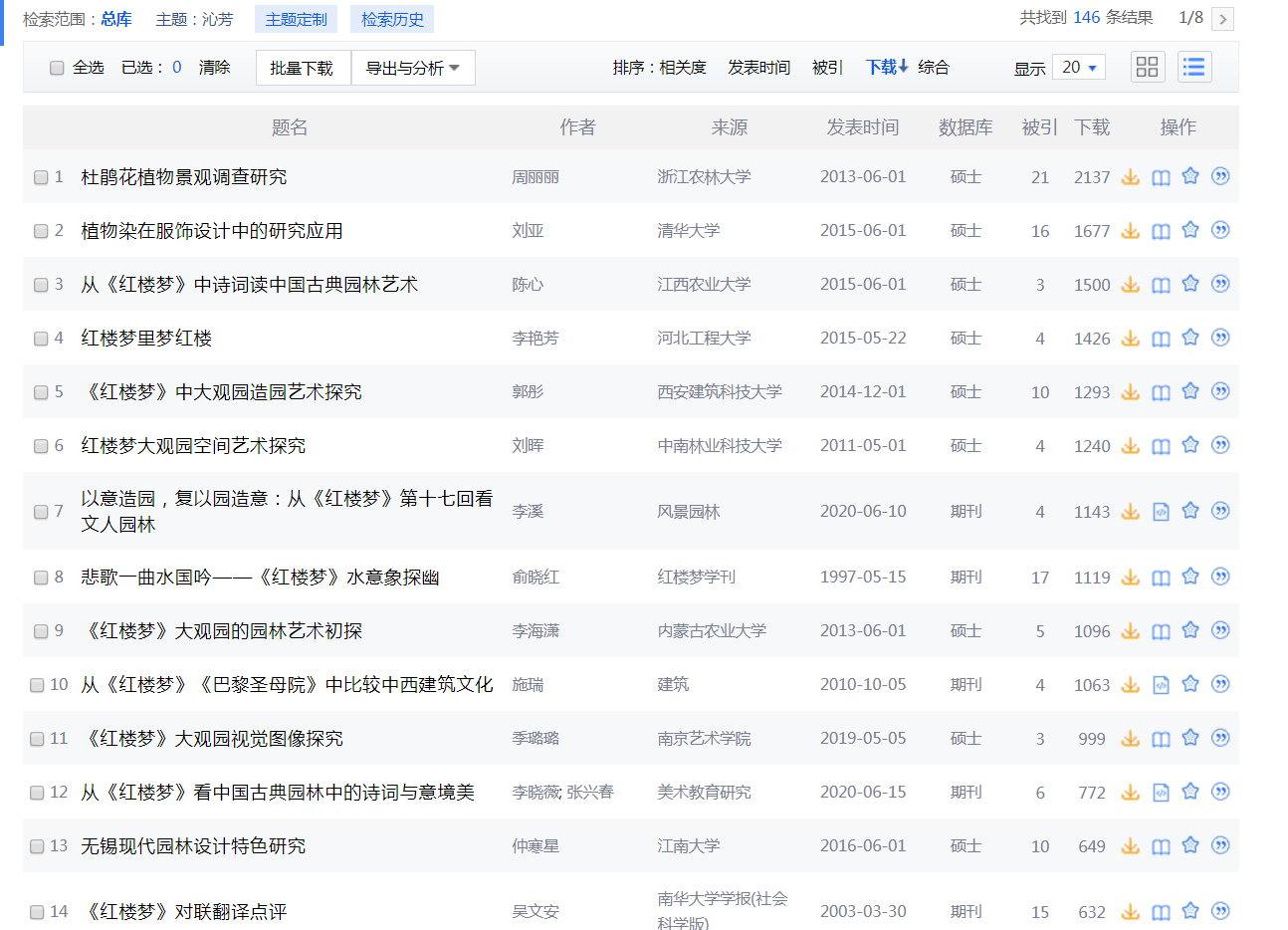Star the 无锡现代园林设计特色研究 result
Viewport: 1288px width, 930px height.
click(x=1190, y=845)
